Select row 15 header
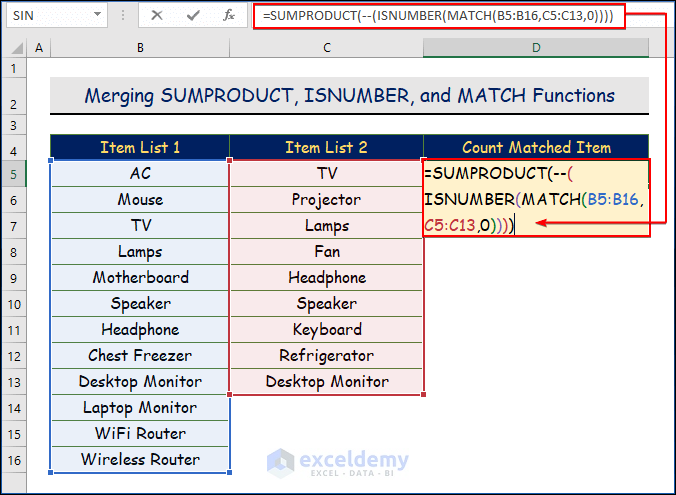This screenshot has height=495, width=676. (x=14, y=434)
